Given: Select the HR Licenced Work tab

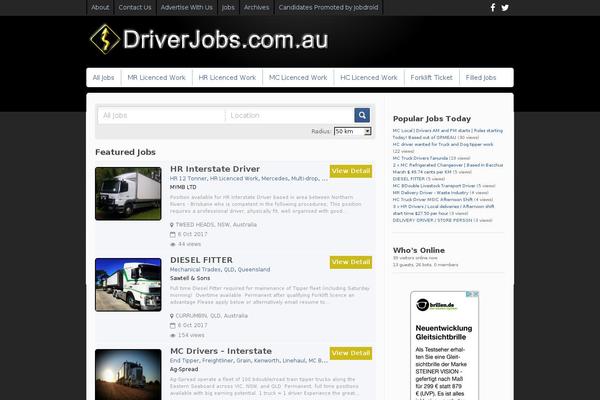Looking at the screenshot, I should 227,77.
